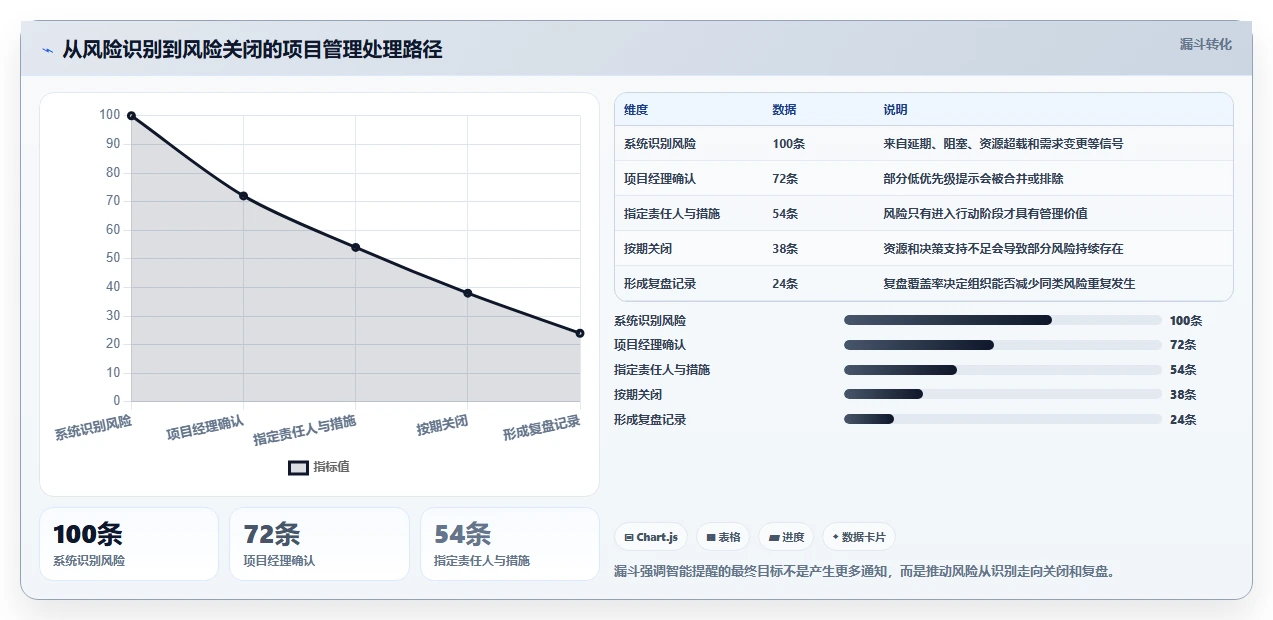This screenshot has width=1273, height=620.
Task: Toggle the 指标值 legend swatch
Action: [298, 467]
